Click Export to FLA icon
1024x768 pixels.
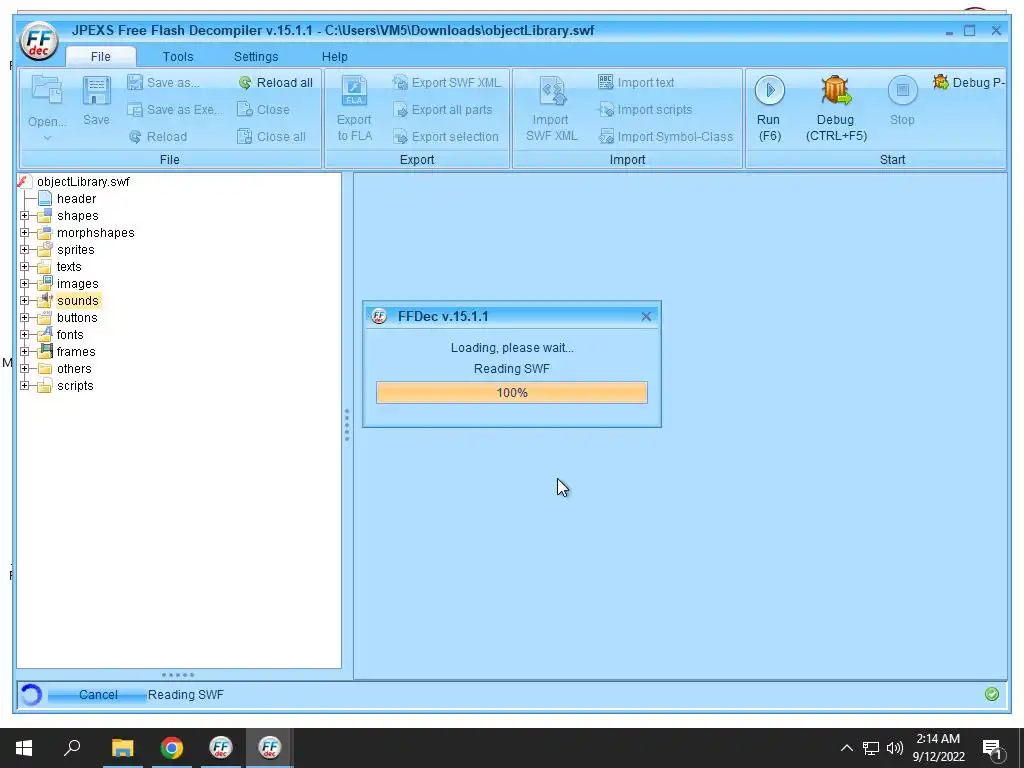pyautogui.click(x=355, y=91)
